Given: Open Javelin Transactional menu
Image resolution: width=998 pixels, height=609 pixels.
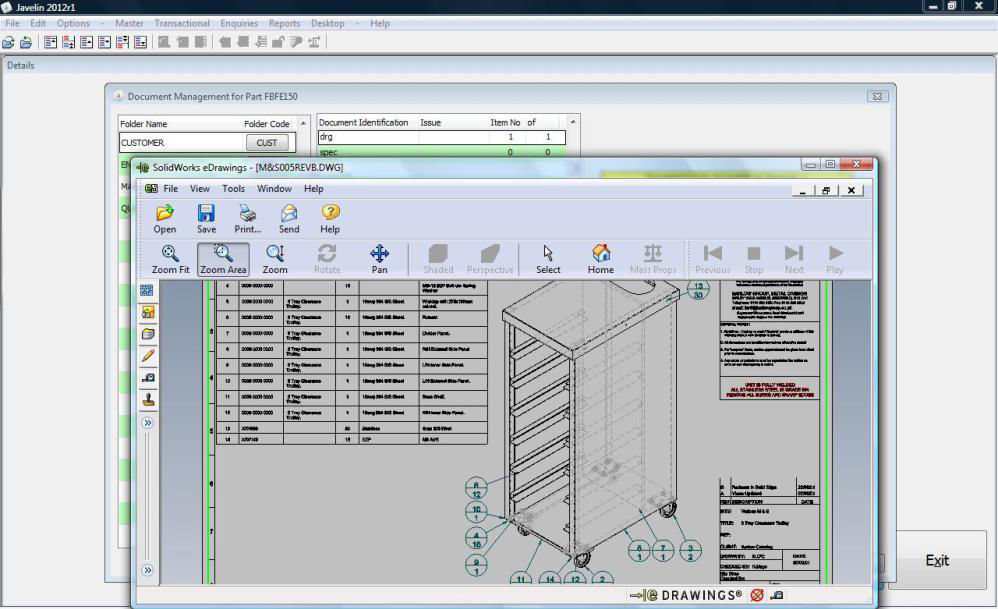Looking at the screenshot, I should click(x=181, y=23).
